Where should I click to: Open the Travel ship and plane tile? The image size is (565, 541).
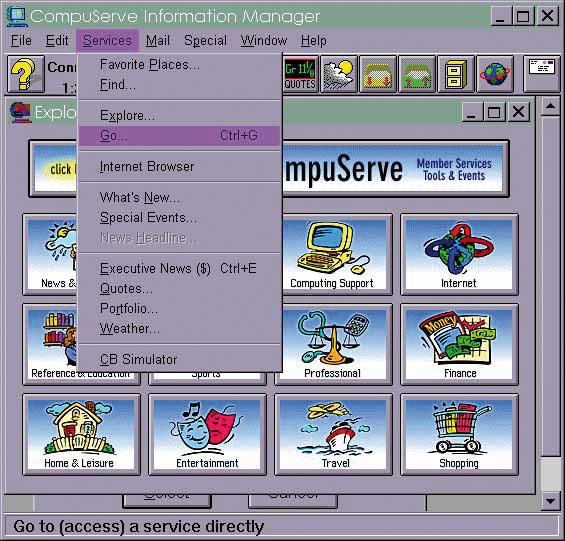pos(333,435)
